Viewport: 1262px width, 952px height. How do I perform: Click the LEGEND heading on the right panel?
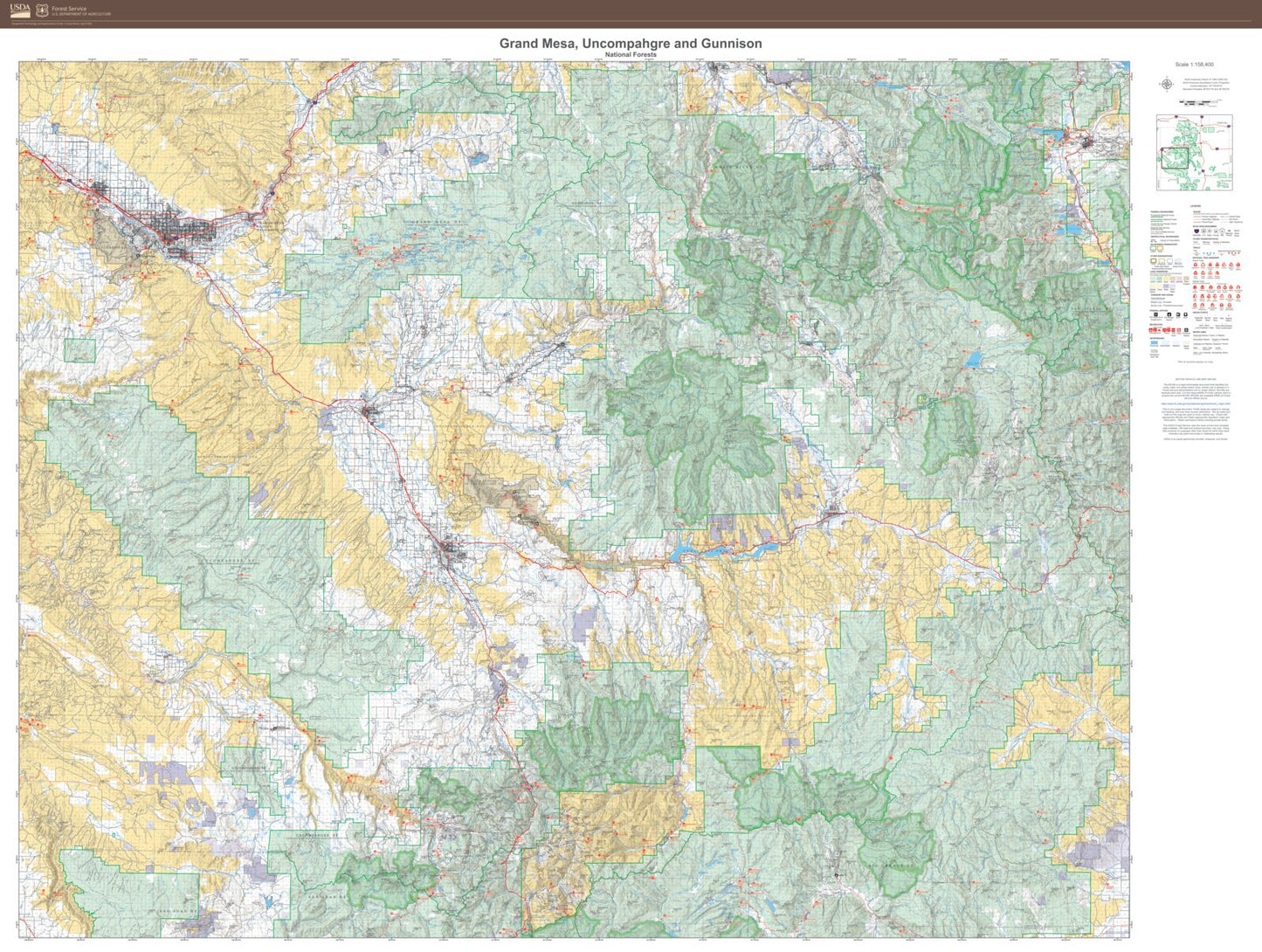click(1196, 205)
